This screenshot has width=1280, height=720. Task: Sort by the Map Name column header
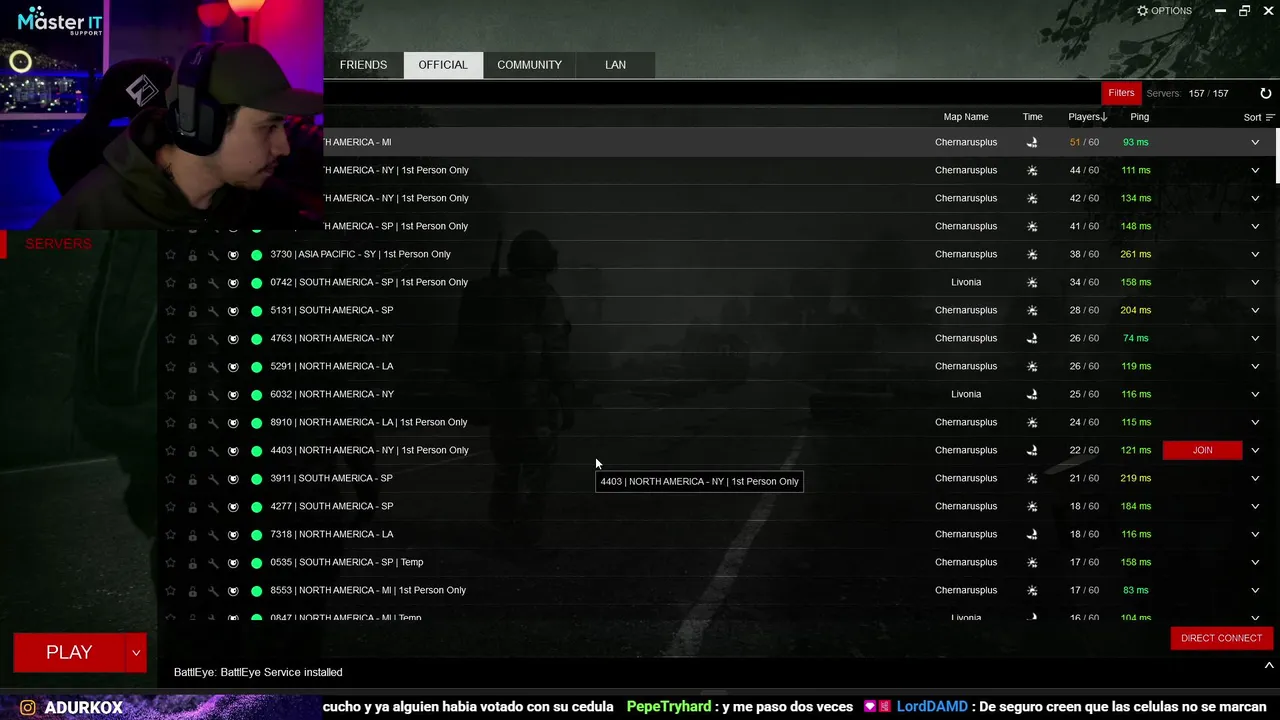tap(966, 117)
